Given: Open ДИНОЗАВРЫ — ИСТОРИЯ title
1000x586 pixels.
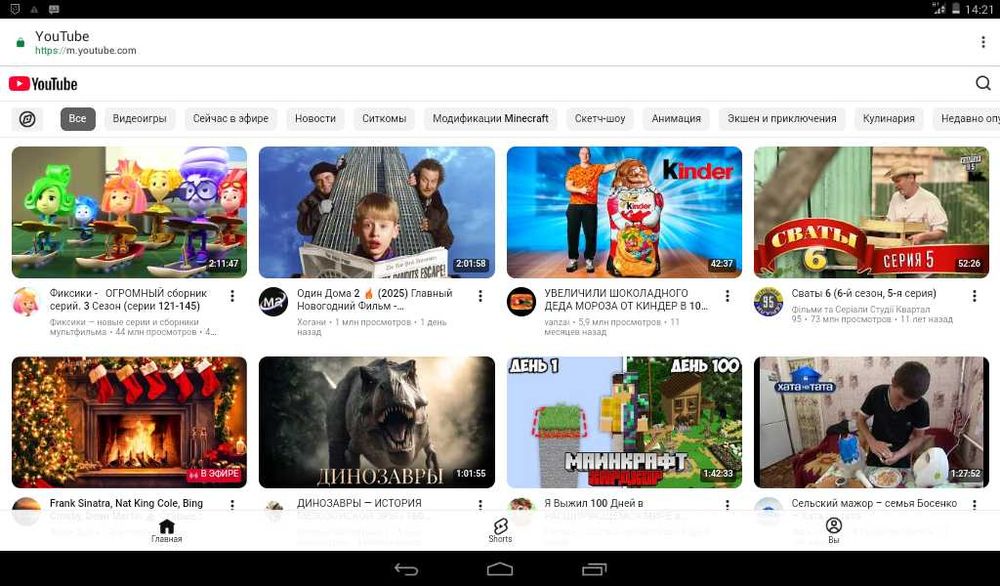Looking at the screenshot, I should coord(360,503).
